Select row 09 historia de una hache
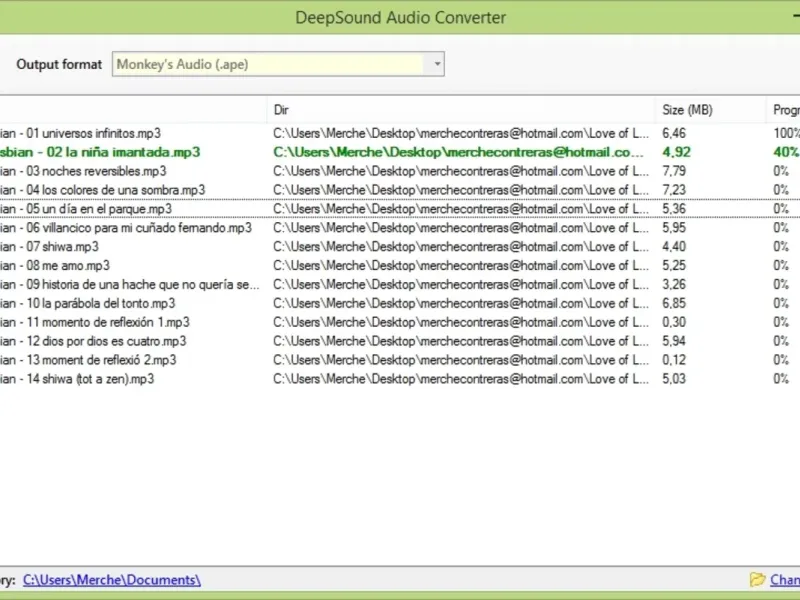 [x=400, y=284]
